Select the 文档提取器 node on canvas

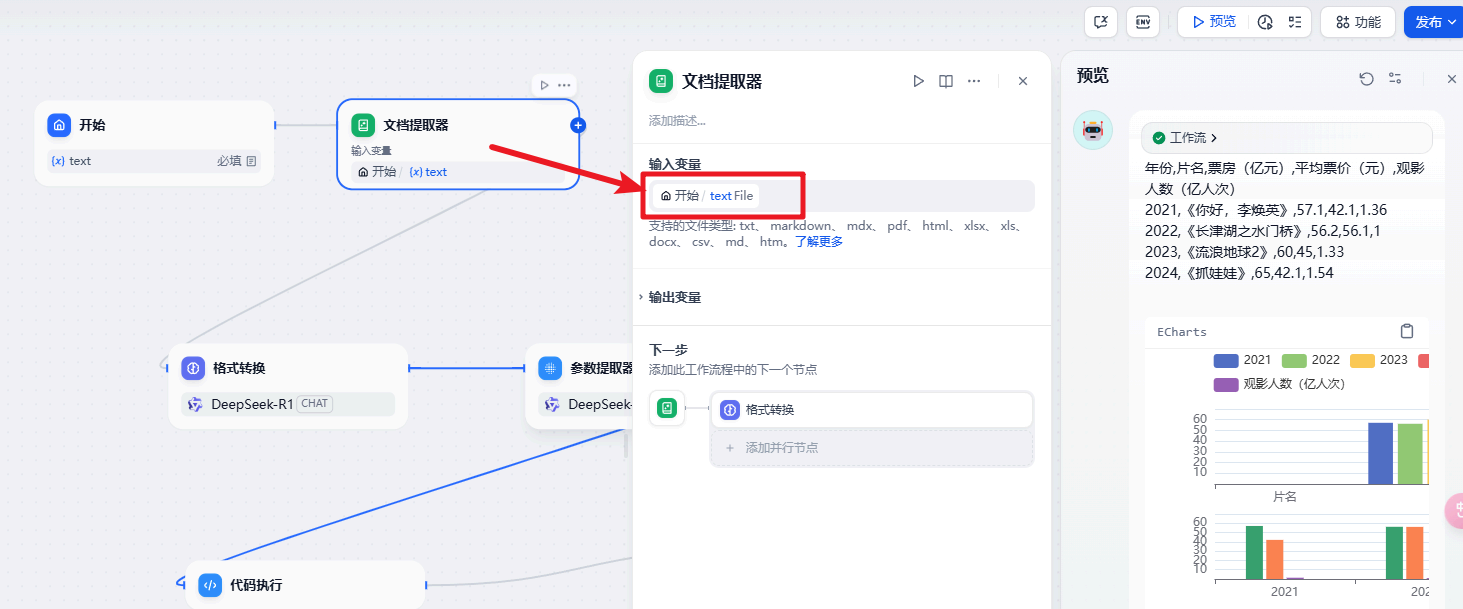tap(458, 143)
